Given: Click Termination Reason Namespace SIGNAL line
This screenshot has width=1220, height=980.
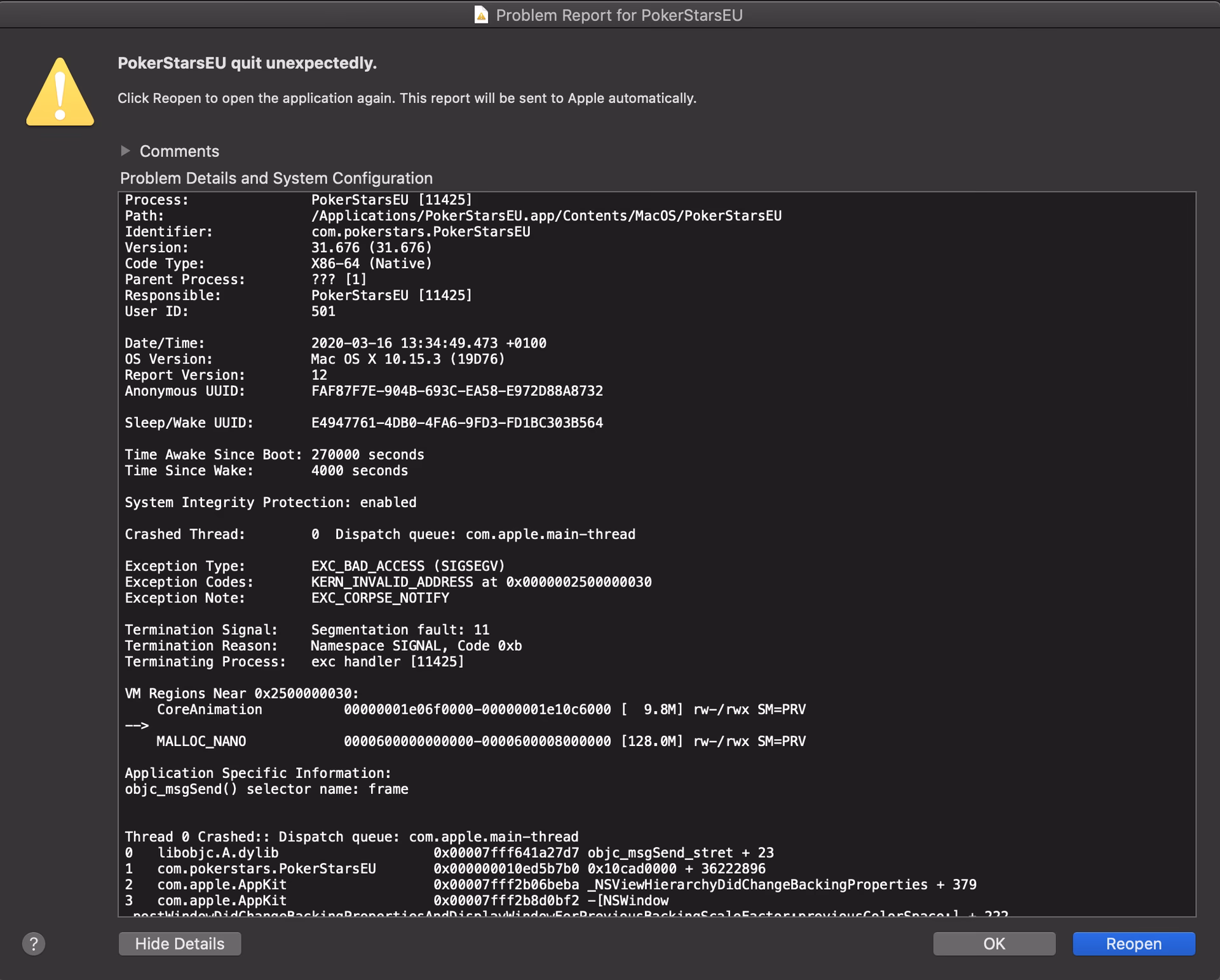Looking at the screenshot, I should (323, 646).
